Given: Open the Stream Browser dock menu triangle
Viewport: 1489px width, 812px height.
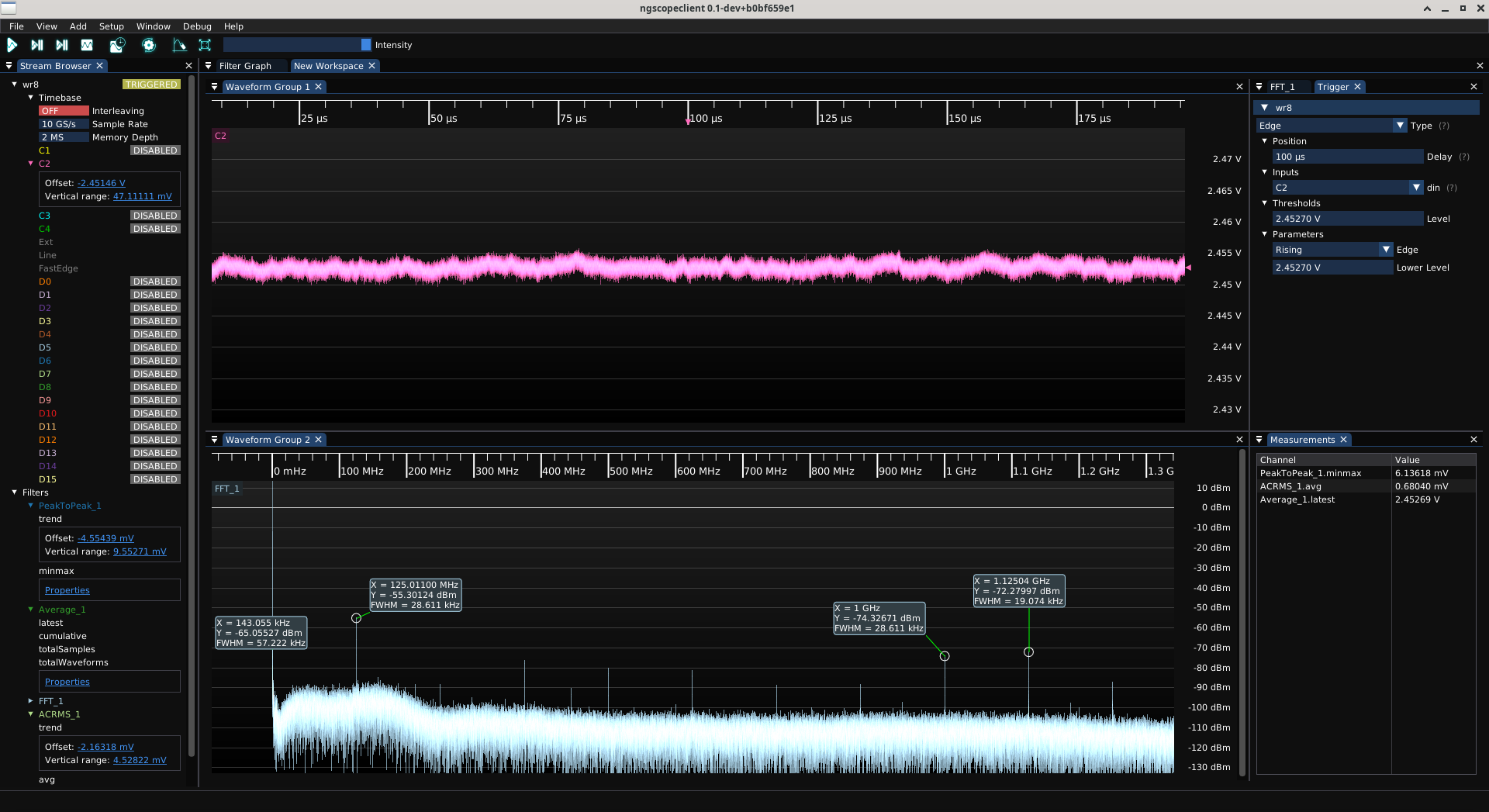Looking at the screenshot, I should tap(9, 66).
